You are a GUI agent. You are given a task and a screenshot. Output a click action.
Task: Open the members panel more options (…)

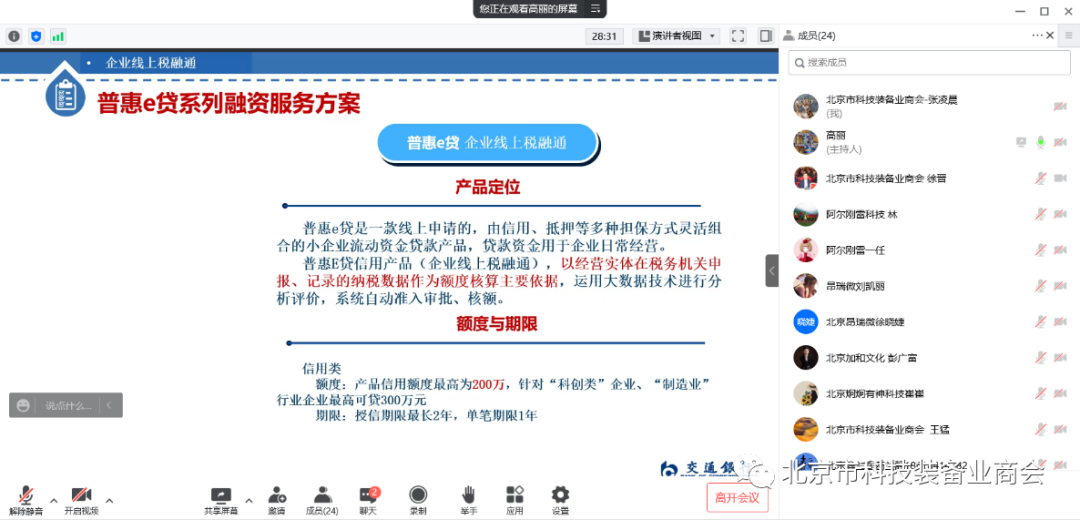1037,36
